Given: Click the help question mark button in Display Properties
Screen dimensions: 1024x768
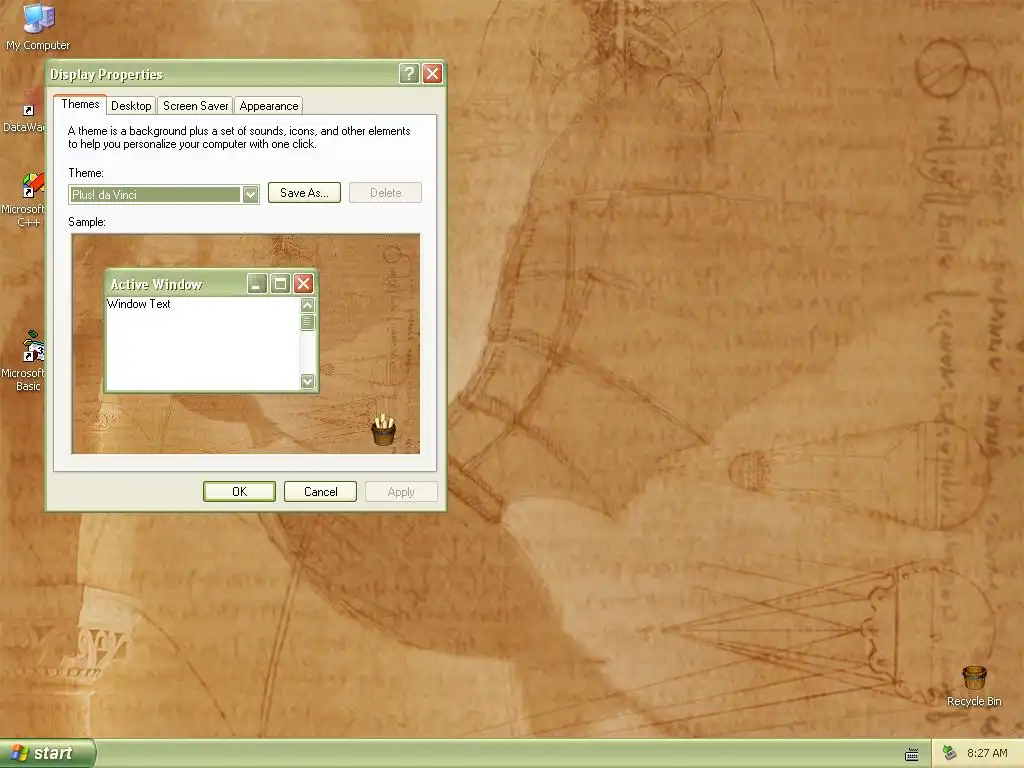Looking at the screenshot, I should tap(409, 74).
